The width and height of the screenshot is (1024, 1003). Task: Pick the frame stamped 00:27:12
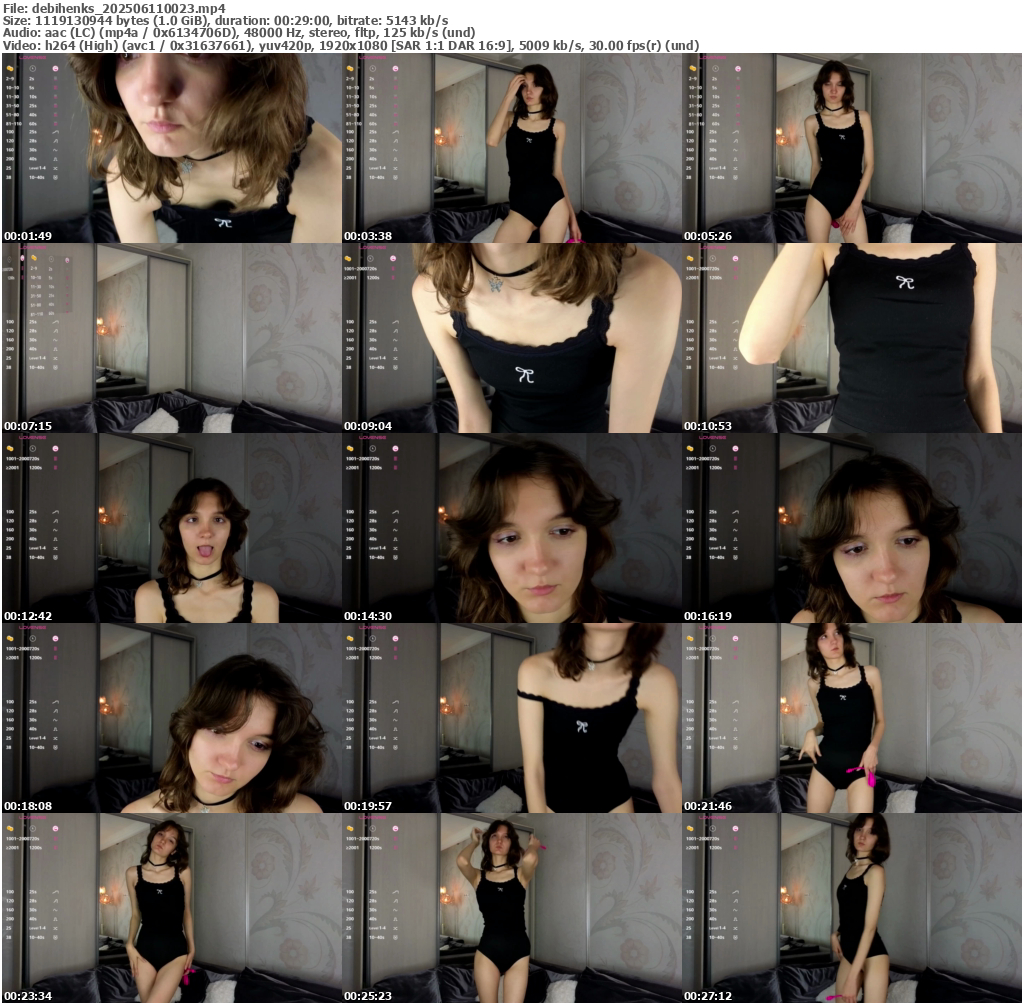click(x=852, y=908)
